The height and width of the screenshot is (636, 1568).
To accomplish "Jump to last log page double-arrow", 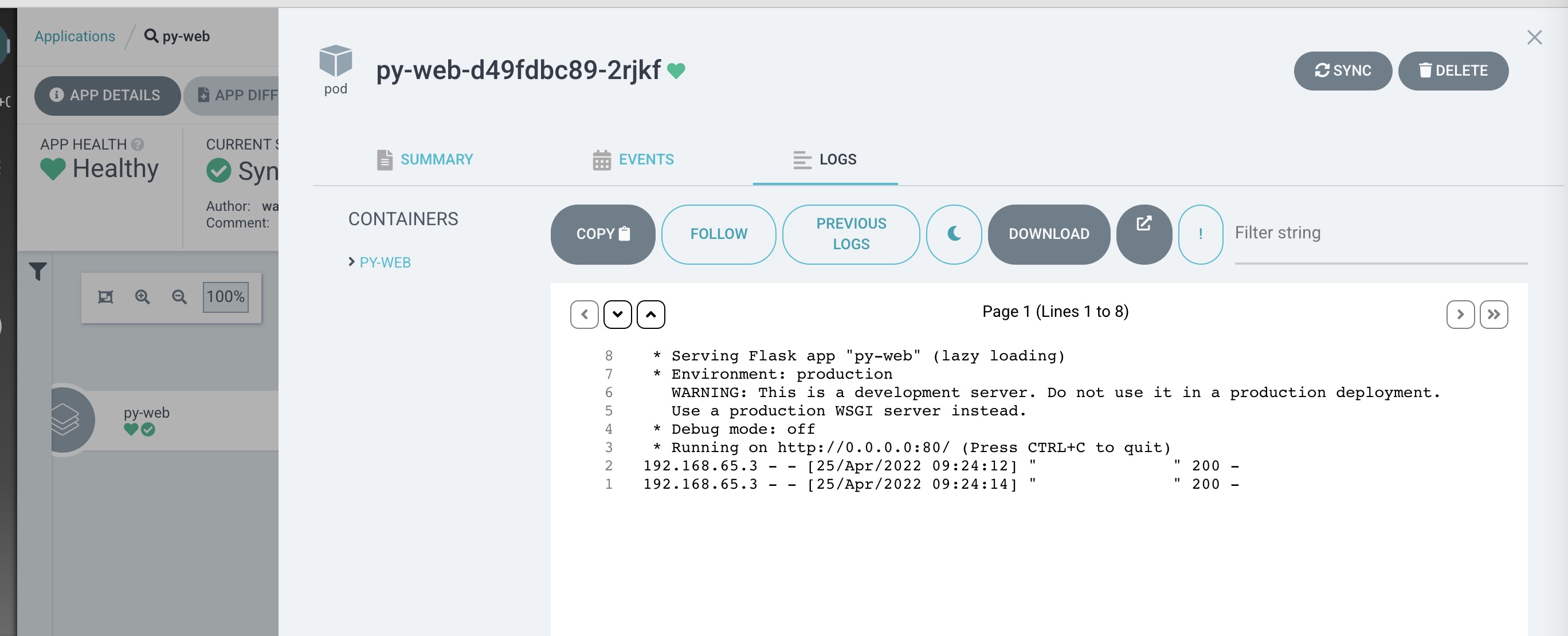I will (x=1493, y=315).
